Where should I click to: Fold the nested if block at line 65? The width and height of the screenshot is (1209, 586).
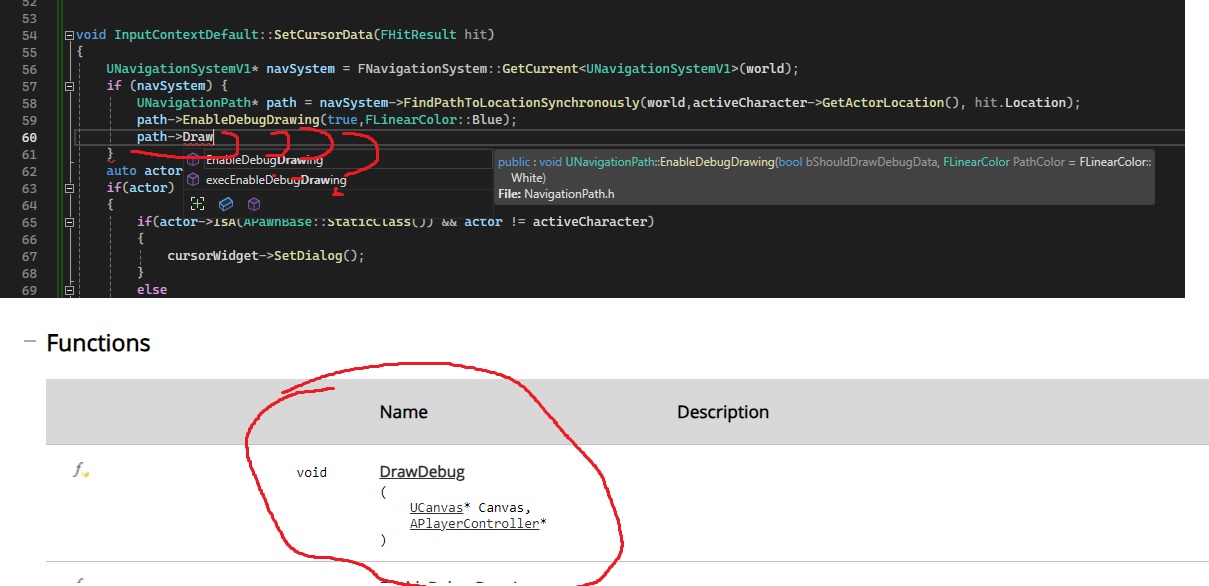tap(69, 222)
